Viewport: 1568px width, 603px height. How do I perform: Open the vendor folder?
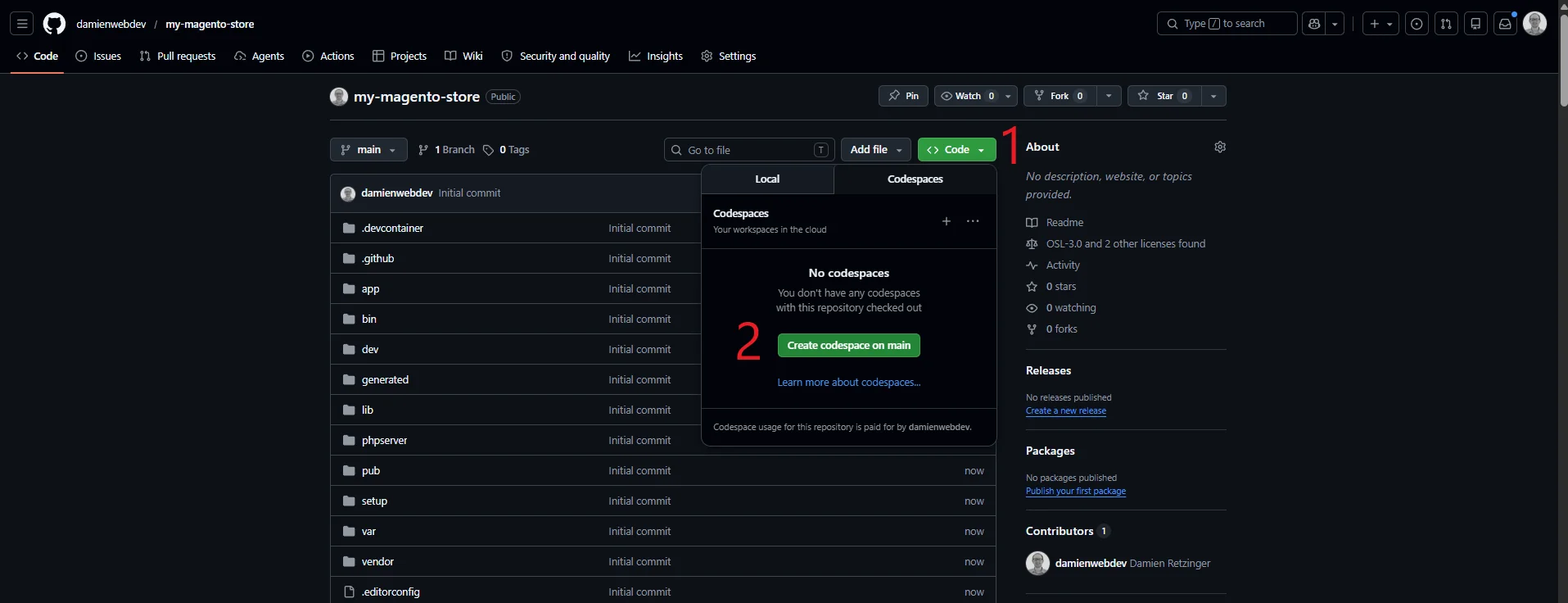(377, 561)
